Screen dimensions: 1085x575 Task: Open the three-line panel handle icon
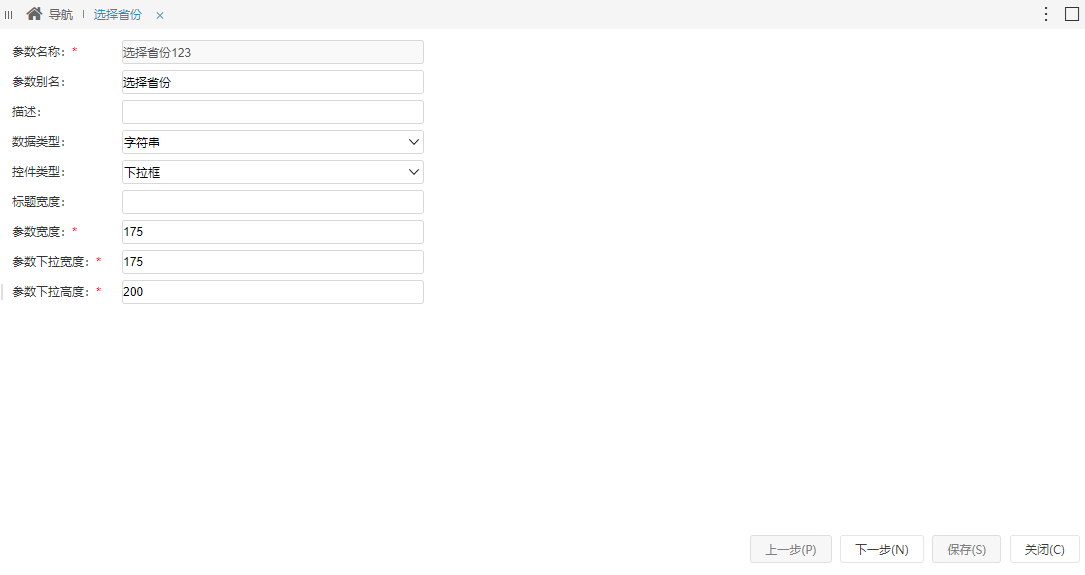pos(8,15)
